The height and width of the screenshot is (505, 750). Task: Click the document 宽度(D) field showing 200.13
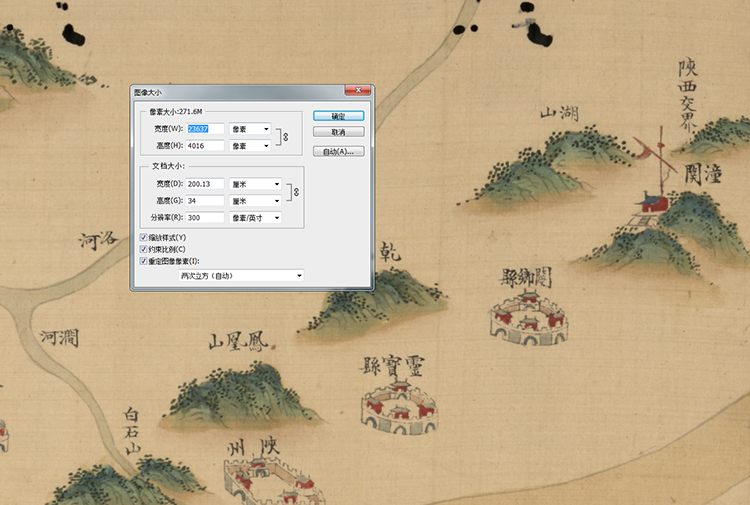[x=205, y=184]
